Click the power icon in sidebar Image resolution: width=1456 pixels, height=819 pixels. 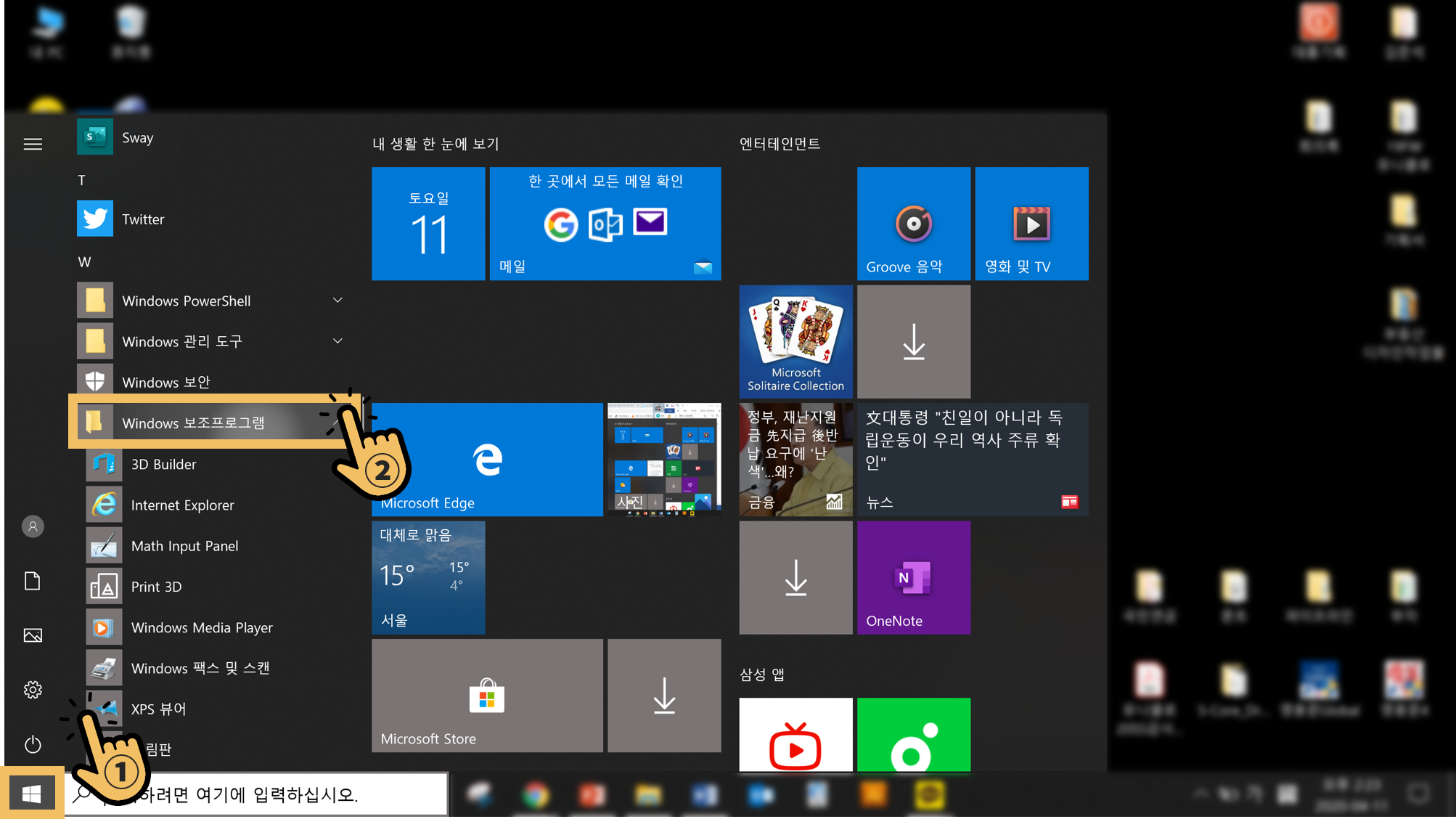coord(33,744)
